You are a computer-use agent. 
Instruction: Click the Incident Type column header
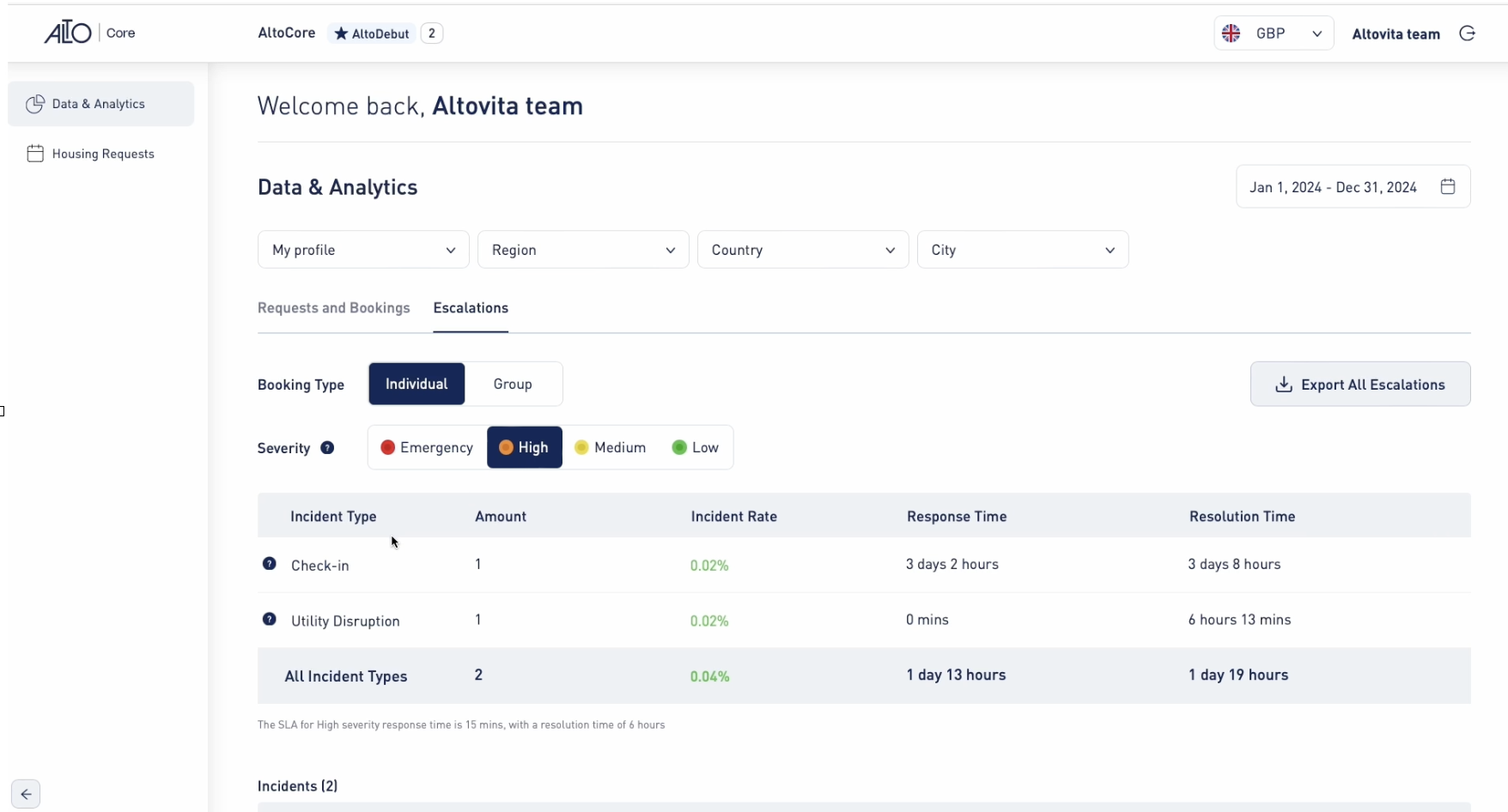point(333,516)
